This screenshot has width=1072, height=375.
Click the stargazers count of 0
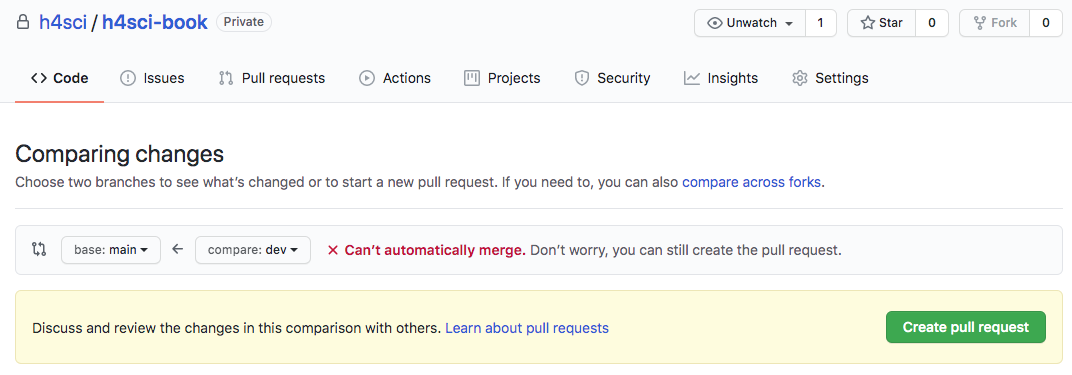pos(932,23)
